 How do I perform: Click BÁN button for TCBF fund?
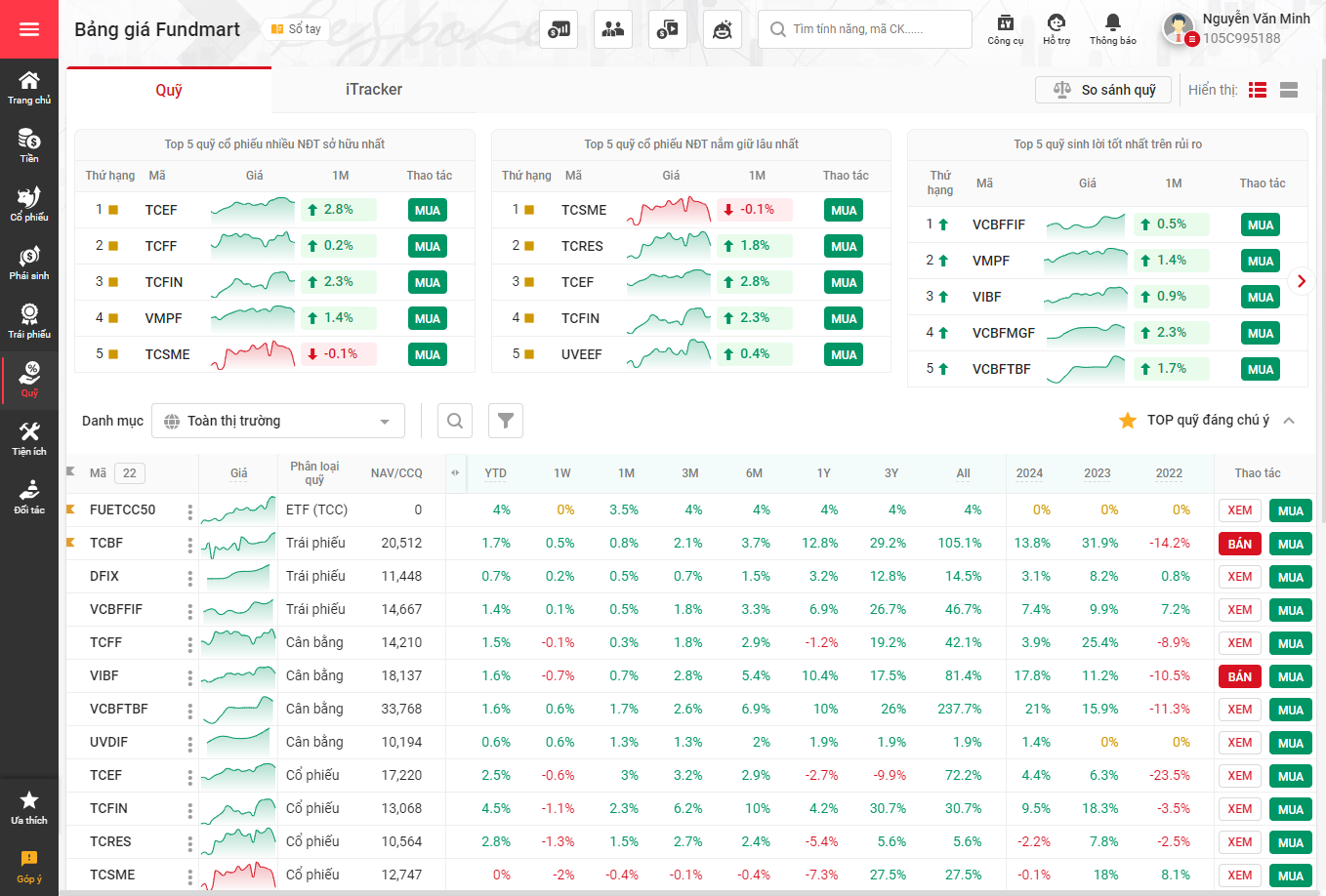pyautogui.click(x=1239, y=544)
